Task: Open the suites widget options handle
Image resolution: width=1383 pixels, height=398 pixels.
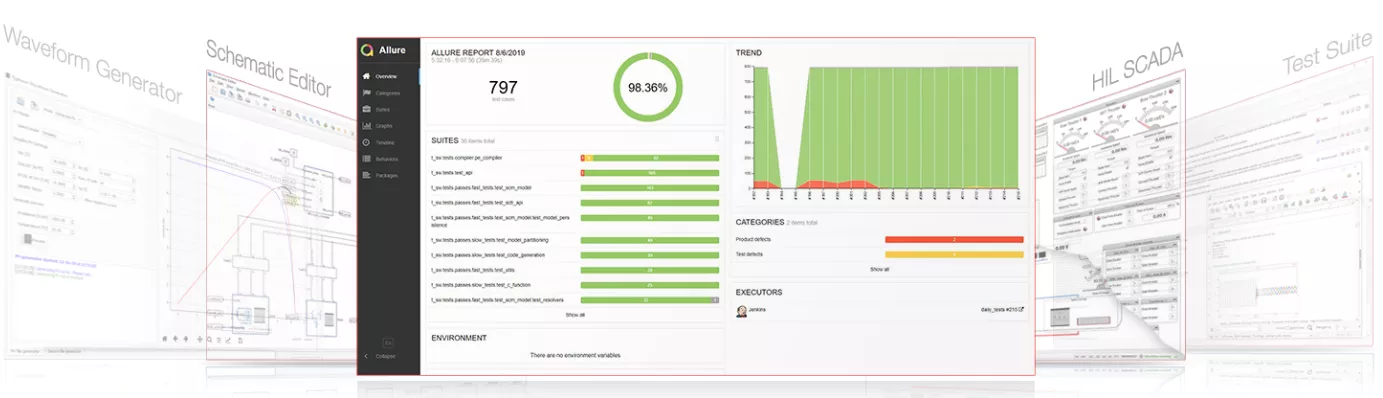Action: (x=717, y=140)
